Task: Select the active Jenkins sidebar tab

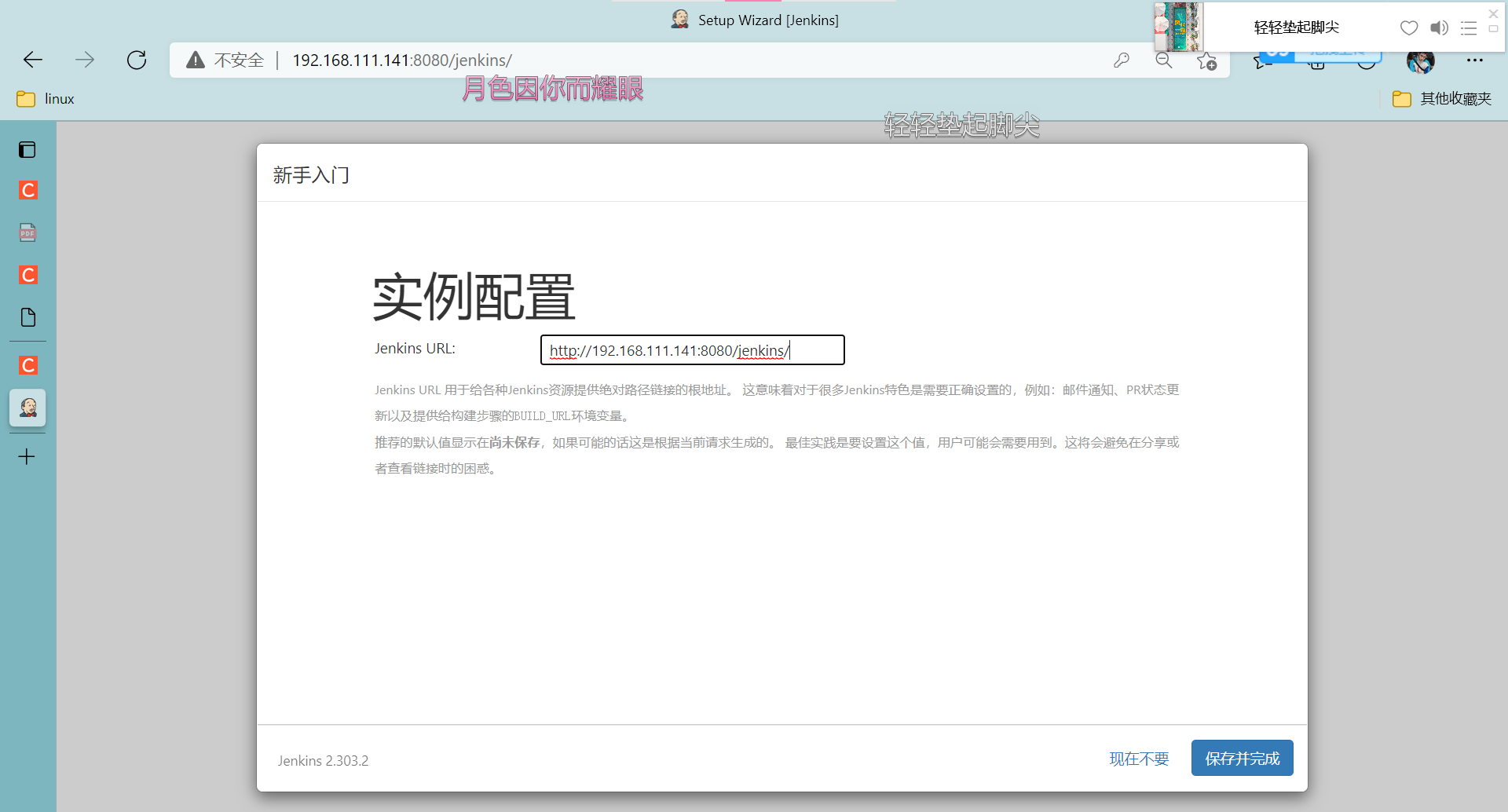Action: click(27, 408)
